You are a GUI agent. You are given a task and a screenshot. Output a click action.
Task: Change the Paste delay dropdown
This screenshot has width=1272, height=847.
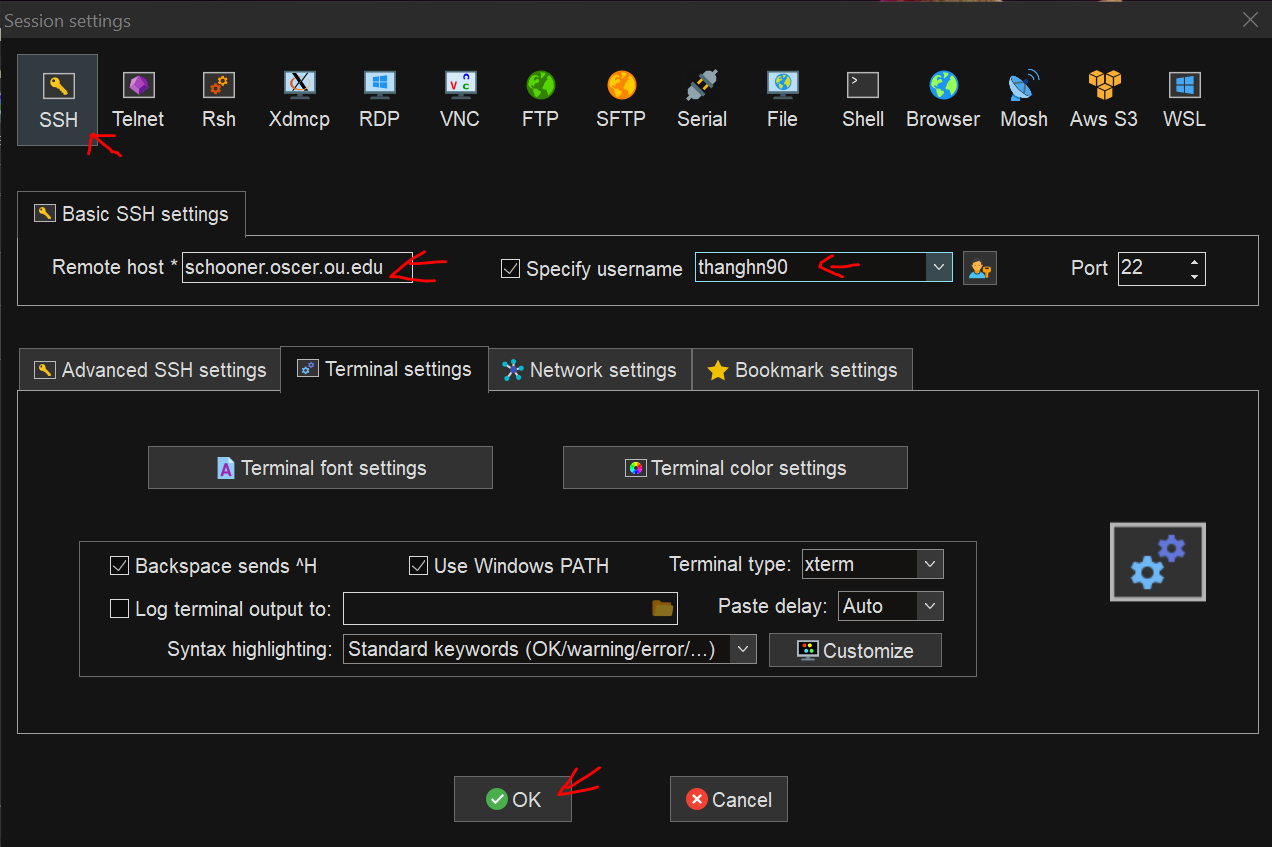tap(928, 605)
